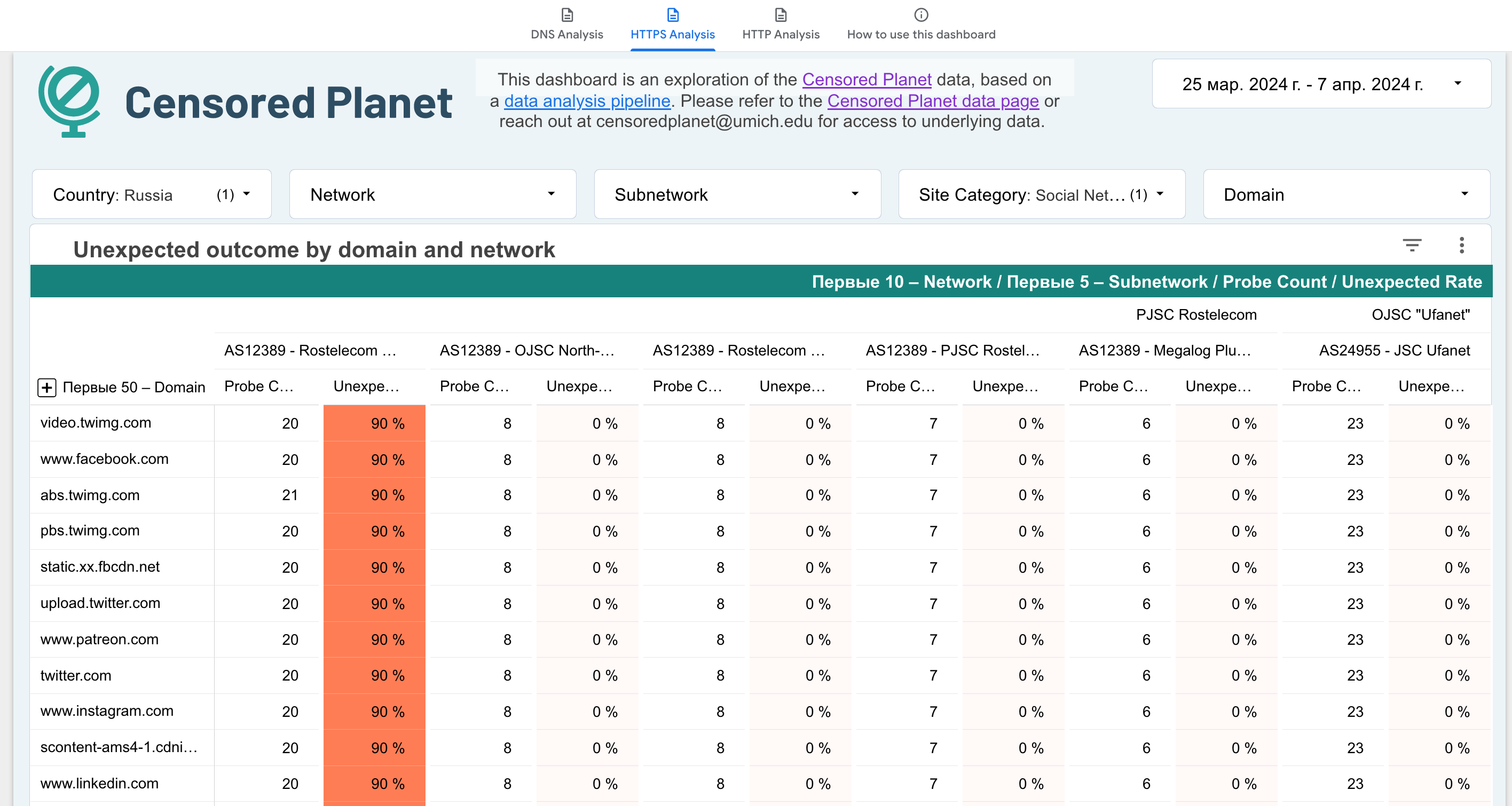Click the DNS Analysis page icon
The image size is (1512, 806).
pos(566,14)
